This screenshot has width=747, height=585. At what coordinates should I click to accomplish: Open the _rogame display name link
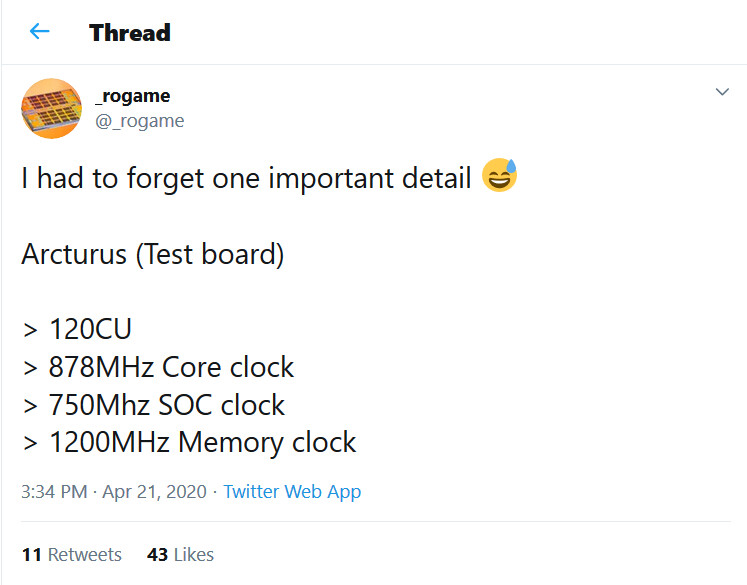tap(131, 96)
